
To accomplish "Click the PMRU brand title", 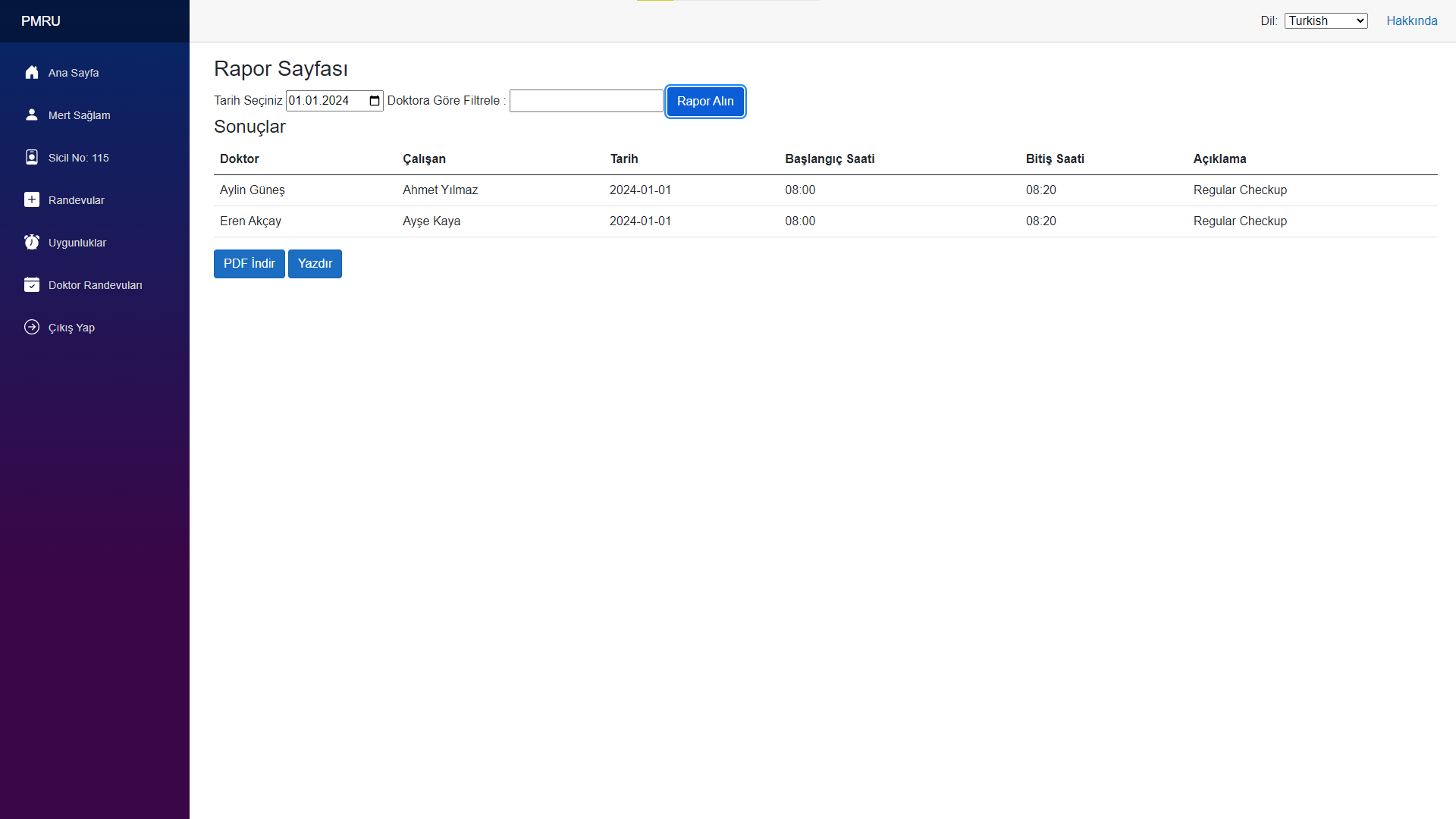I will click(x=41, y=21).
